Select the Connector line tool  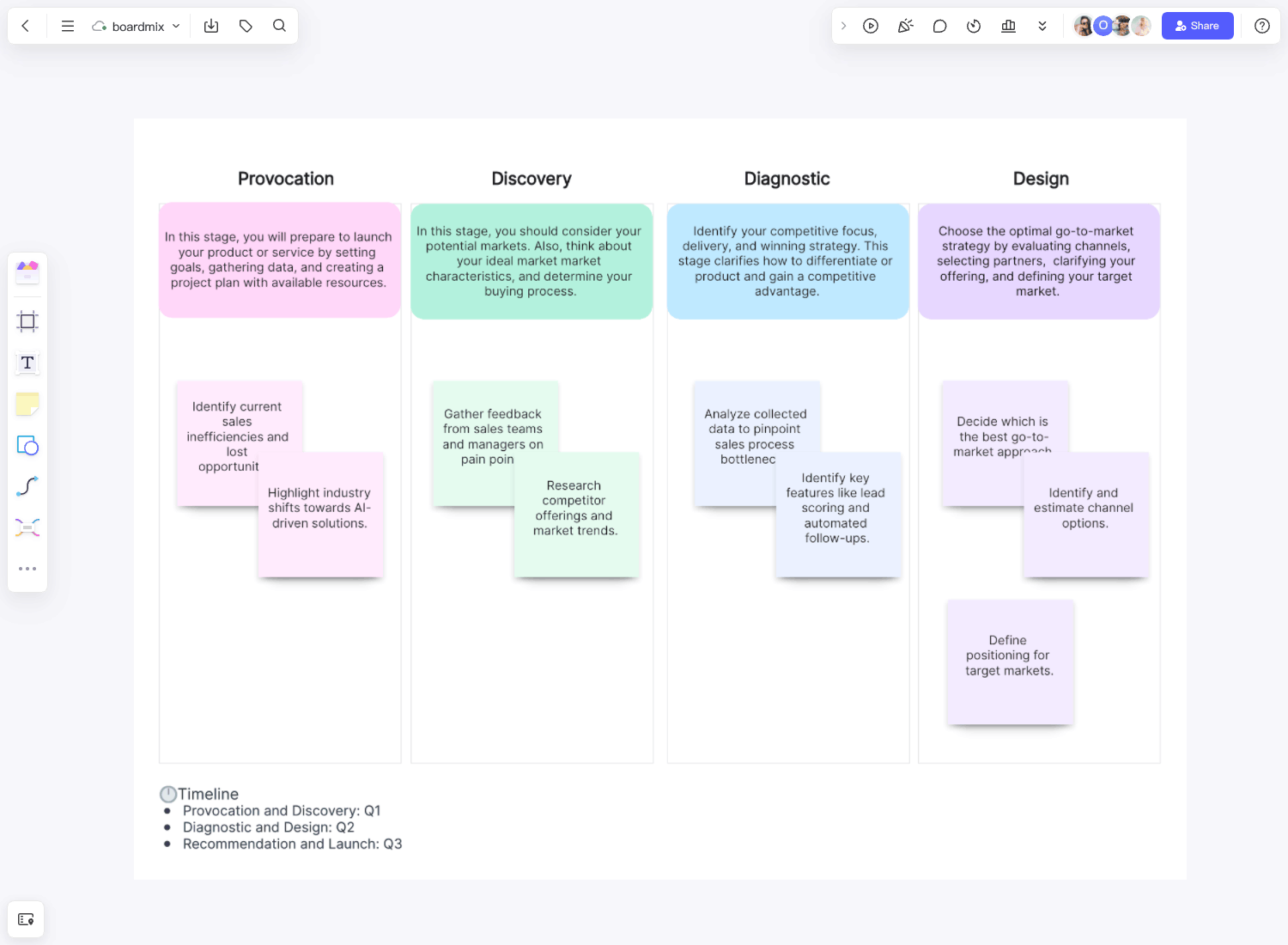click(x=27, y=486)
